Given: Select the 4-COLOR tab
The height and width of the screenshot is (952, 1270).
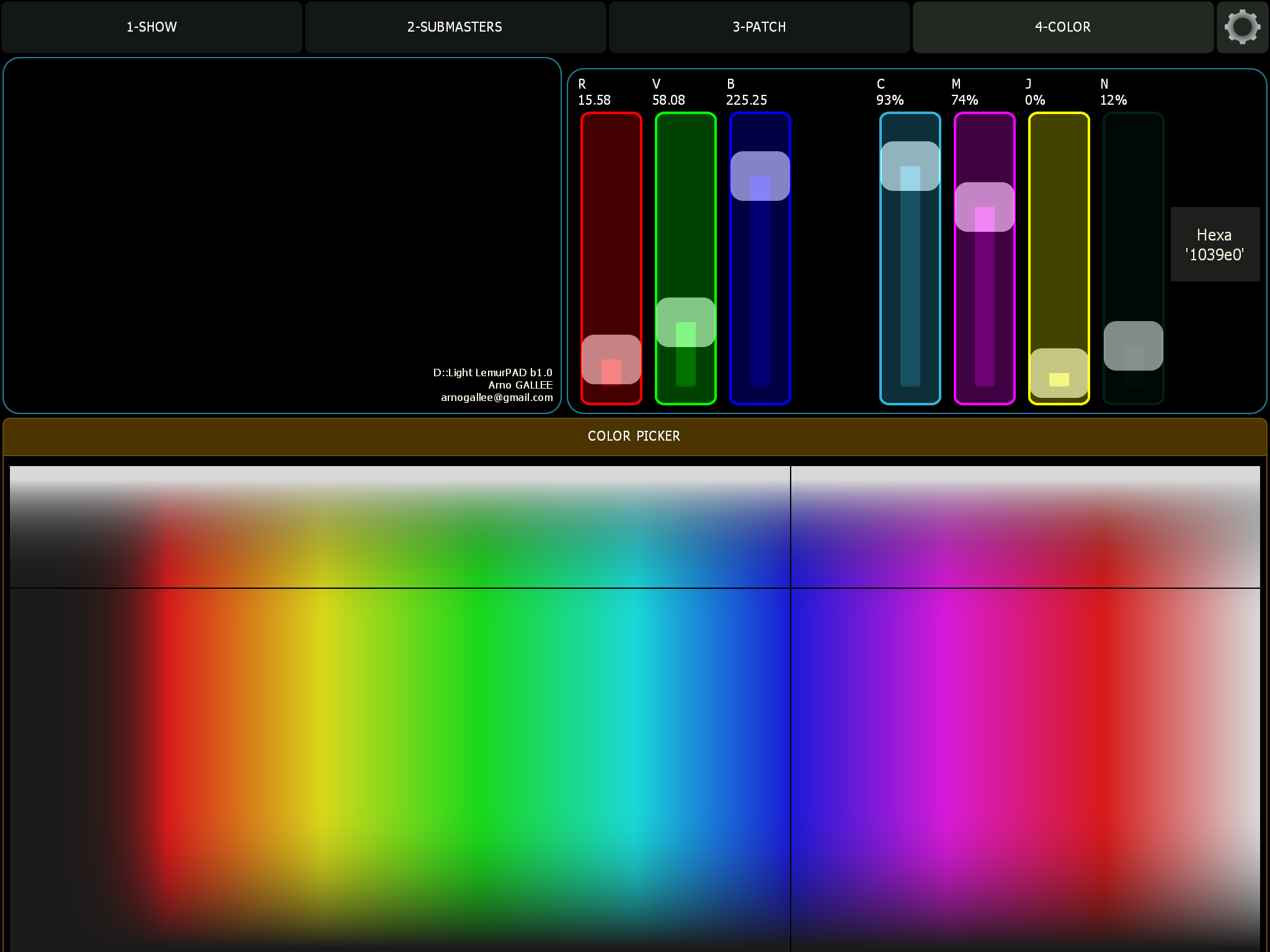Looking at the screenshot, I should tap(1062, 27).
